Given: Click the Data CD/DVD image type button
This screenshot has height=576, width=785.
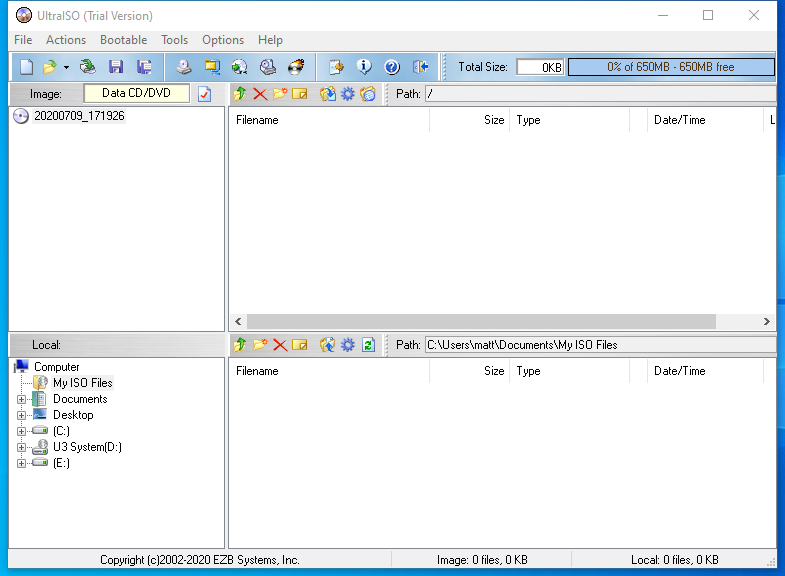Looking at the screenshot, I should (136, 93).
